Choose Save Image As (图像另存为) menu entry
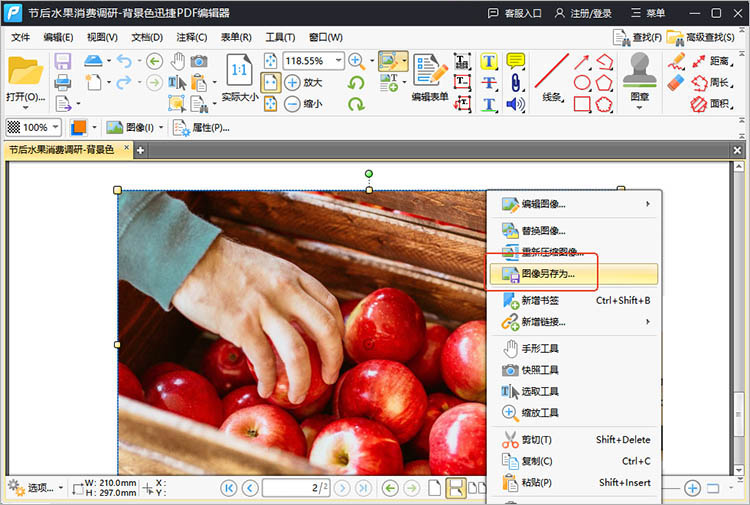This screenshot has height=505, width=750. tap(574, 274)
